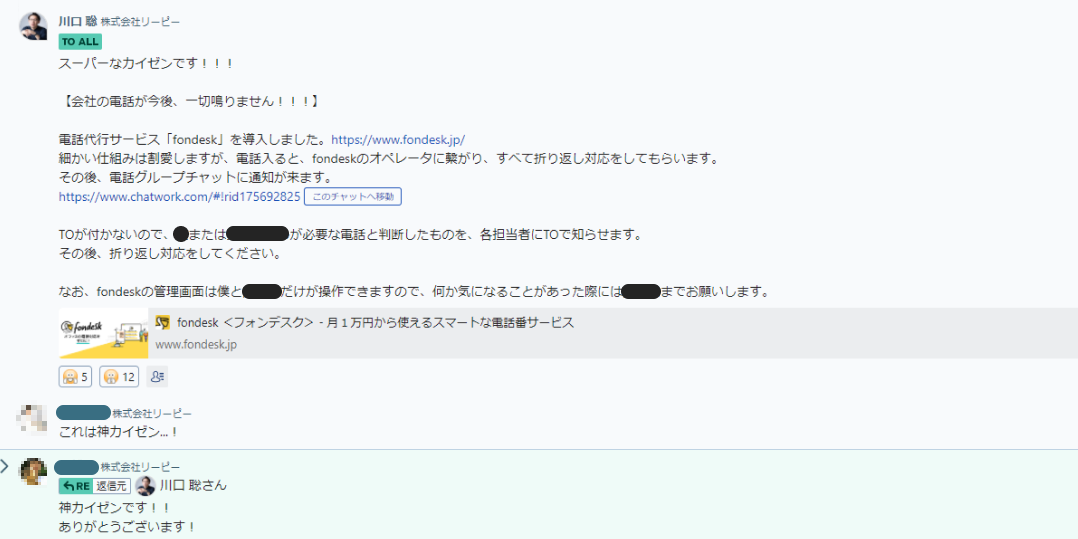Click the 川口 聡さん name in reply
The height and width of the screenshot is (539, 1078).
pyautogui.click(x=193, y=486)
